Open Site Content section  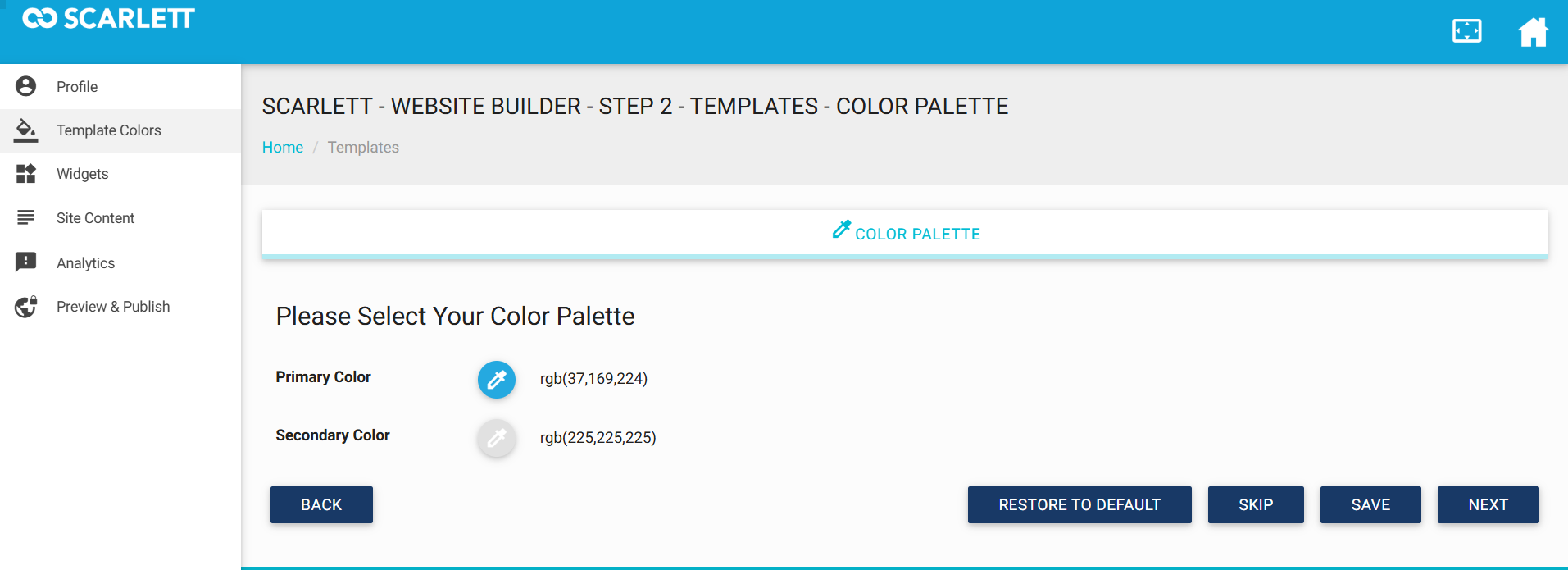(95, 218)
